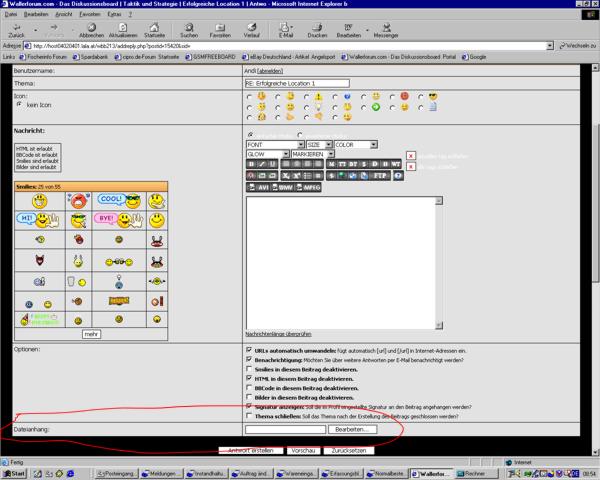
Task: Insert the HI! waving smiley
Action: coord(30,219)
